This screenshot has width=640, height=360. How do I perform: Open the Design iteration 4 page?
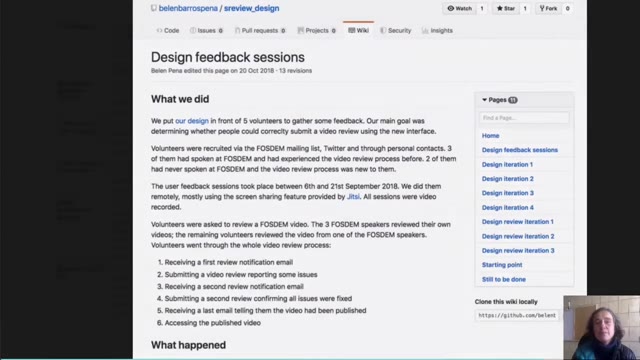click(507, 208)
